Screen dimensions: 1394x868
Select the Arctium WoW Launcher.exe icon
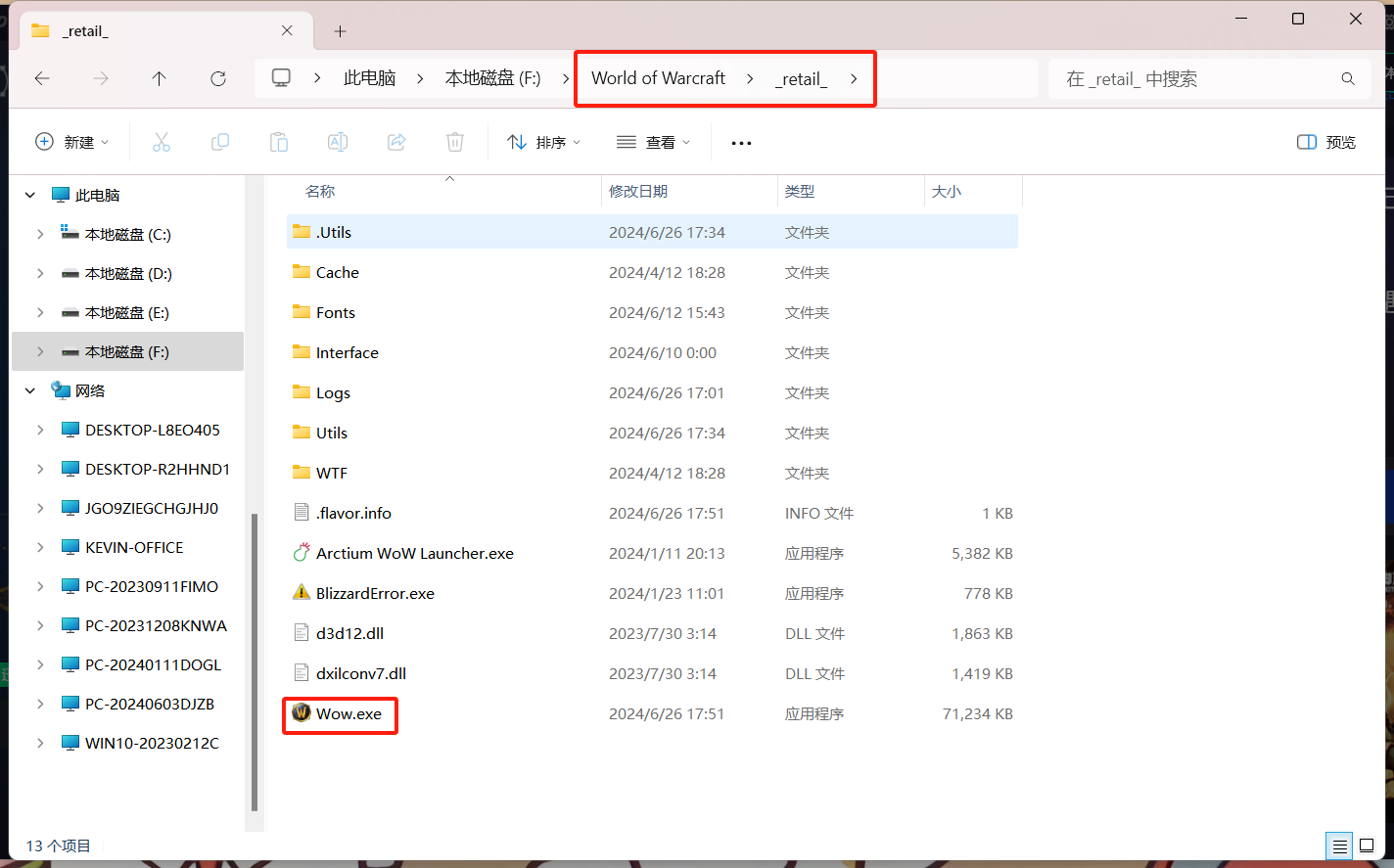coord(302,553)
